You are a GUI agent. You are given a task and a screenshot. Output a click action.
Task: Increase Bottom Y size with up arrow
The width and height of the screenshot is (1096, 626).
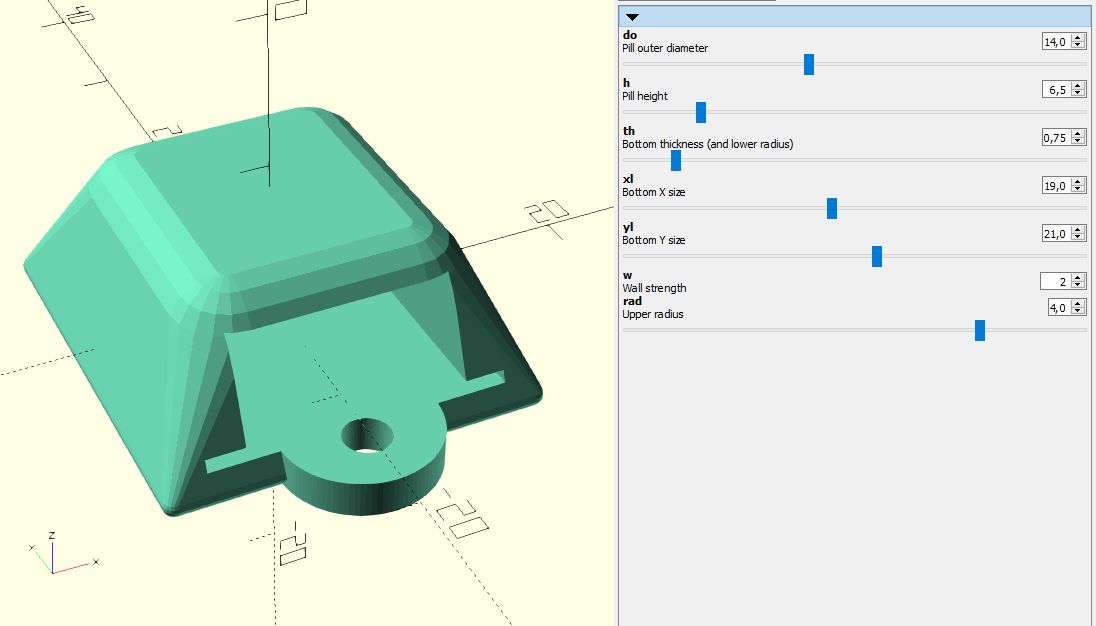1078,230
